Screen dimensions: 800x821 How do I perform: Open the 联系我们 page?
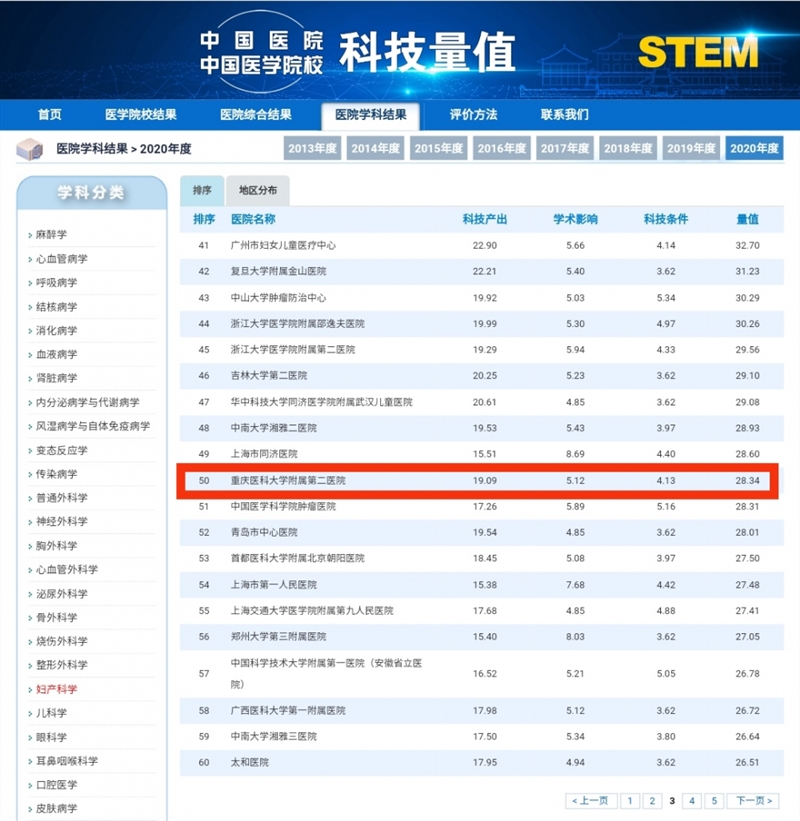coord(564,114)
